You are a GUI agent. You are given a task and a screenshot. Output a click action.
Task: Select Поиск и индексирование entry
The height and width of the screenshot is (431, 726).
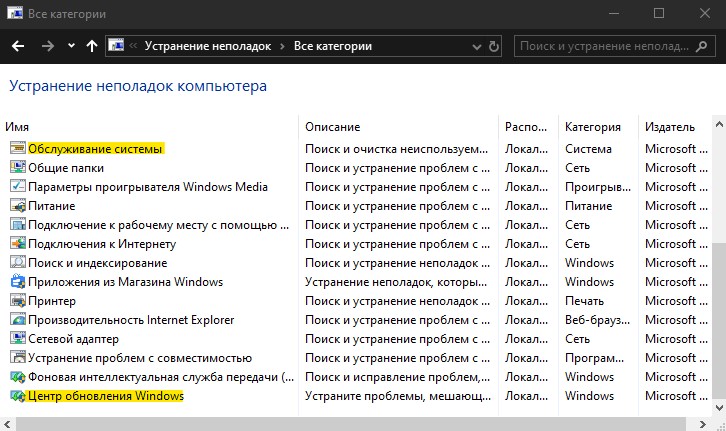tap(97, 263)
